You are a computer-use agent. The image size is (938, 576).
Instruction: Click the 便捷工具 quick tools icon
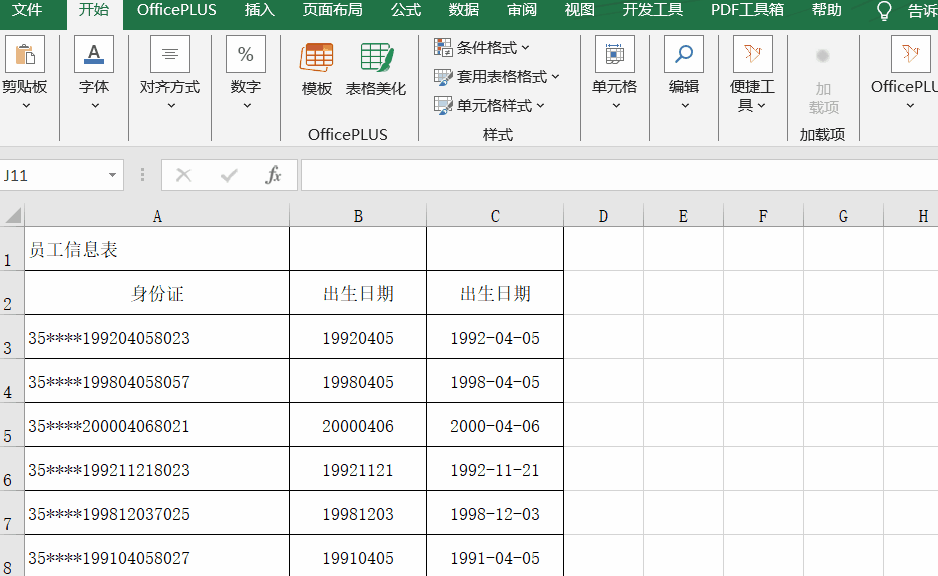tap(753, 54)
